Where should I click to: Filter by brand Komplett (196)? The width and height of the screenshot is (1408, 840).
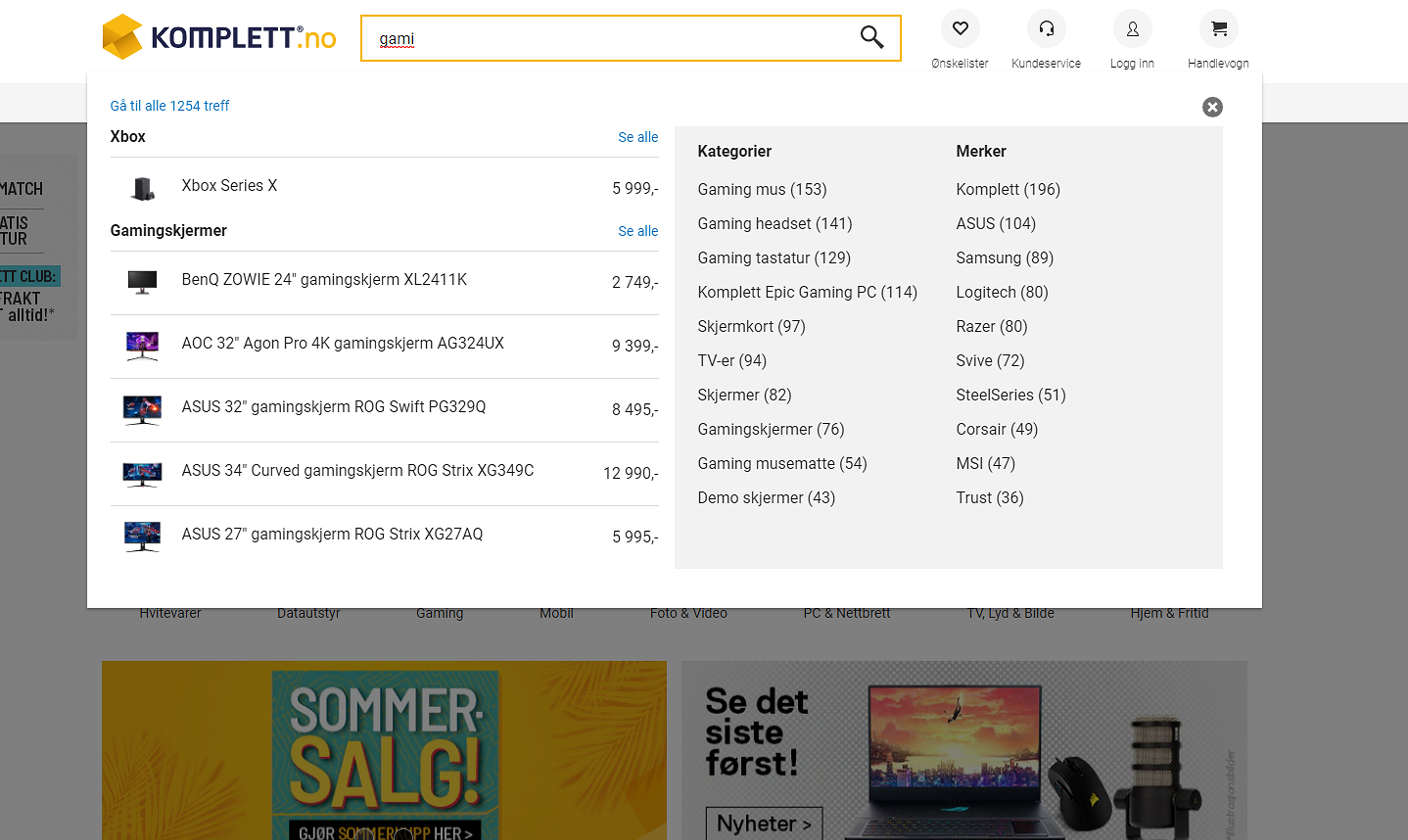coord(1008,189)
